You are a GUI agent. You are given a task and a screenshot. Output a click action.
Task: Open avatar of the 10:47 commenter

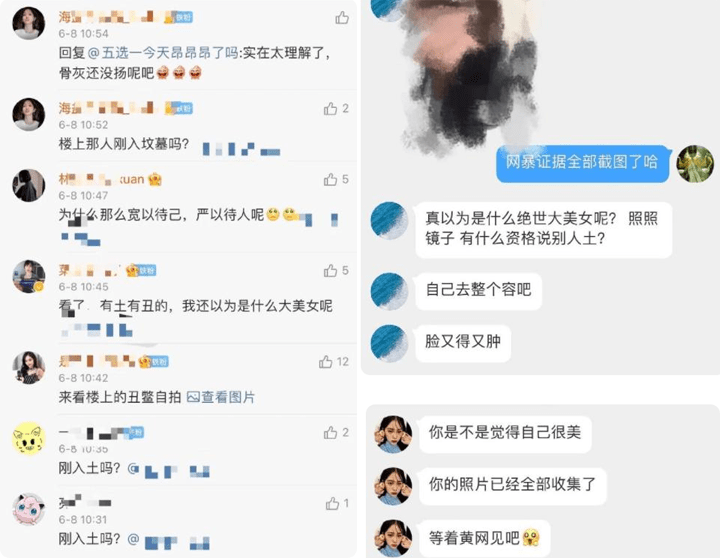28,186
